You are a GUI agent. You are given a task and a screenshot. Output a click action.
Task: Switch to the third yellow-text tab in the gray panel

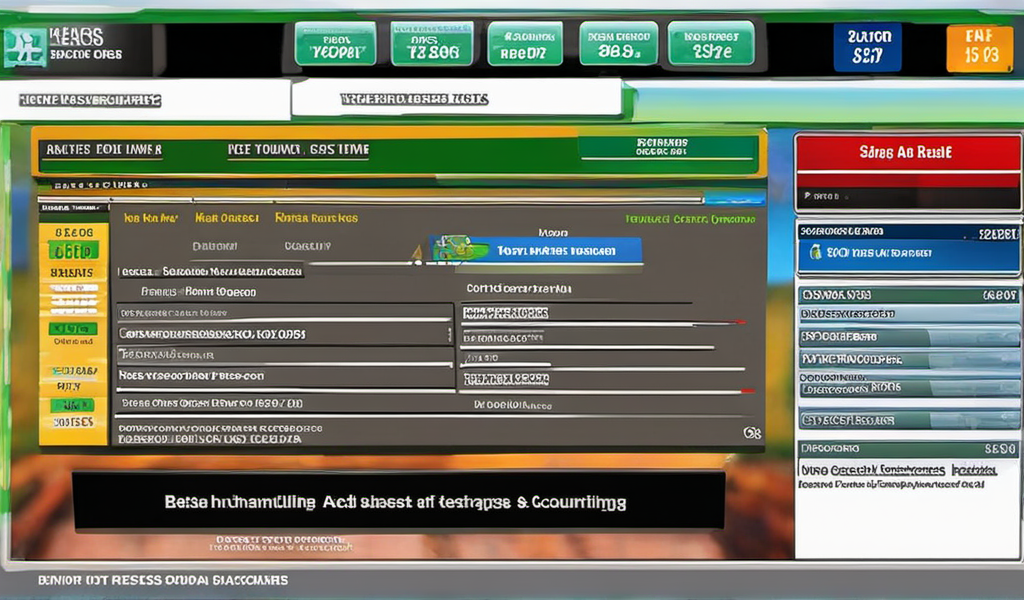pos(316,217)
